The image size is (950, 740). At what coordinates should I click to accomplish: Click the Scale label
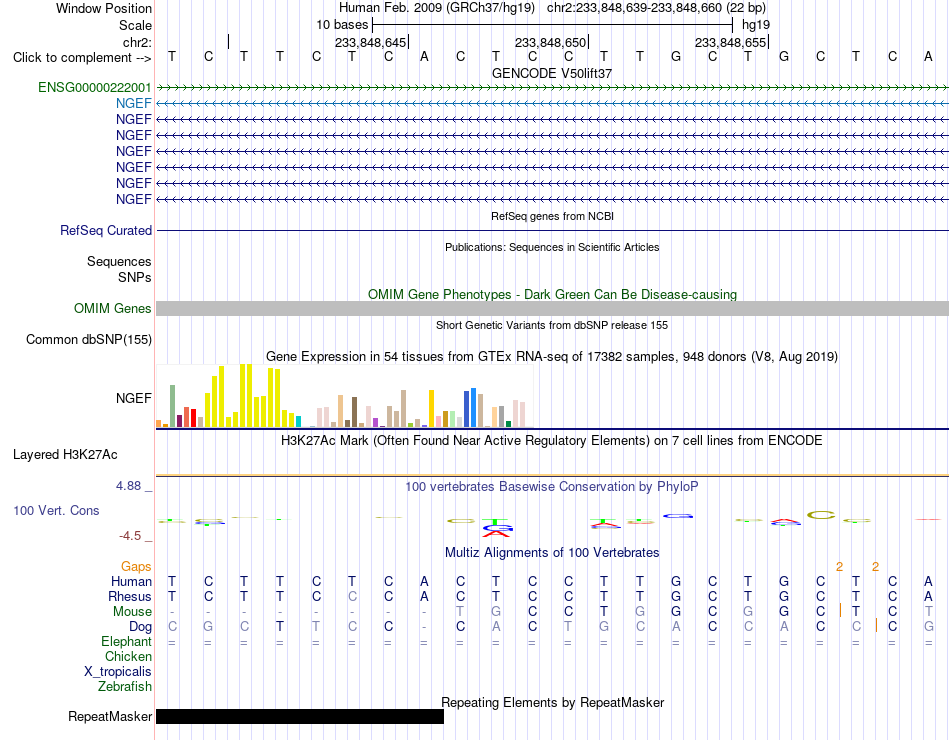click(x=136, y=25)
